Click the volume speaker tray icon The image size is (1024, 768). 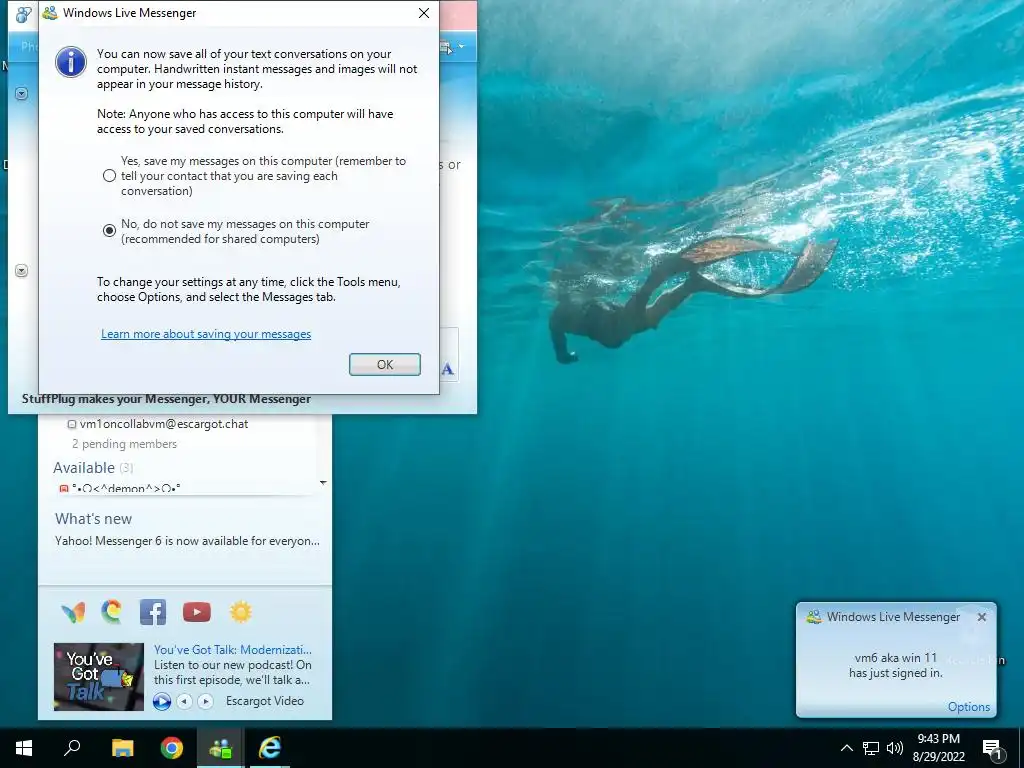895,748
